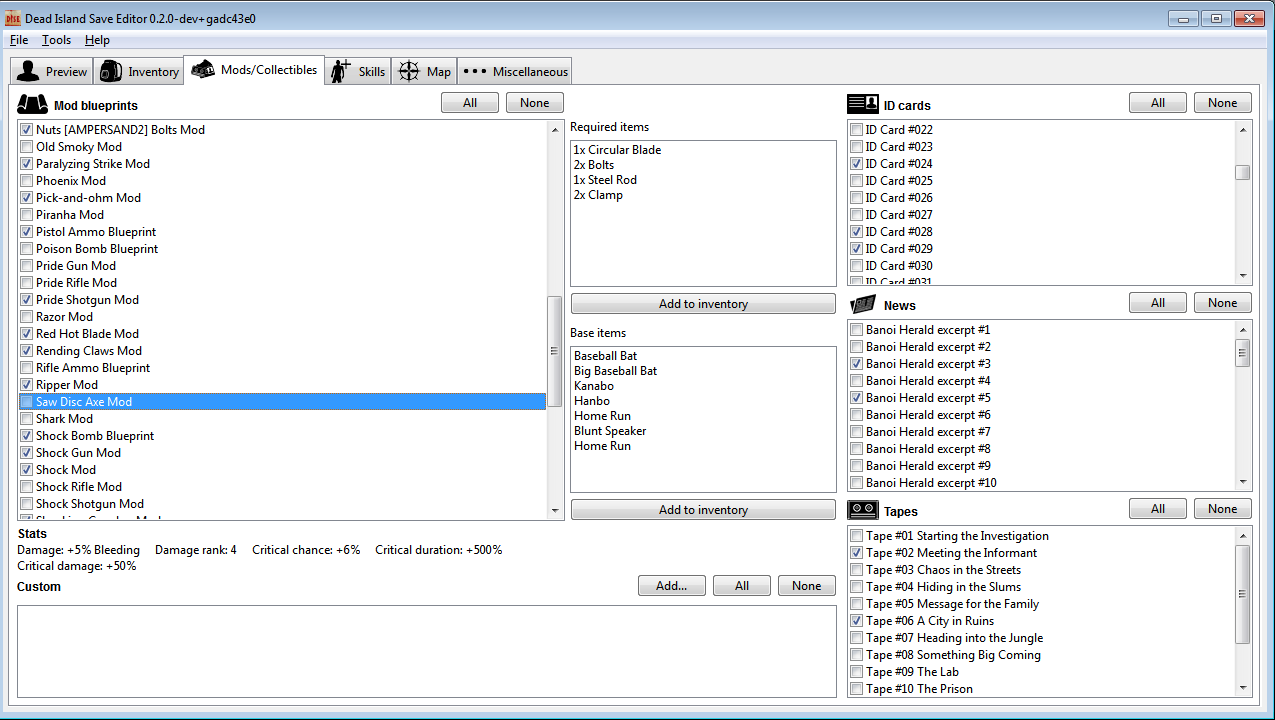Check Banoi Herald excerpt #7
Viewport: 1275px width, 720px height.
pos(857,432)
